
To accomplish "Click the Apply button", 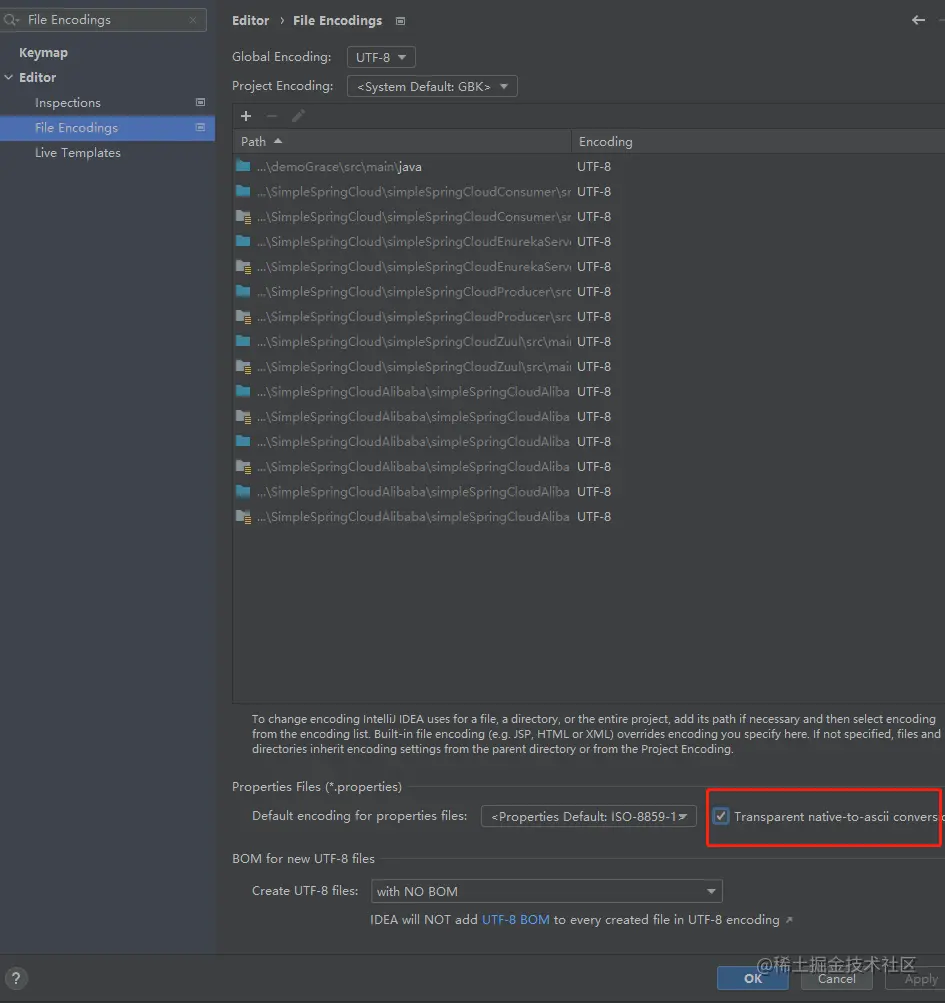I will click(916, 978).
